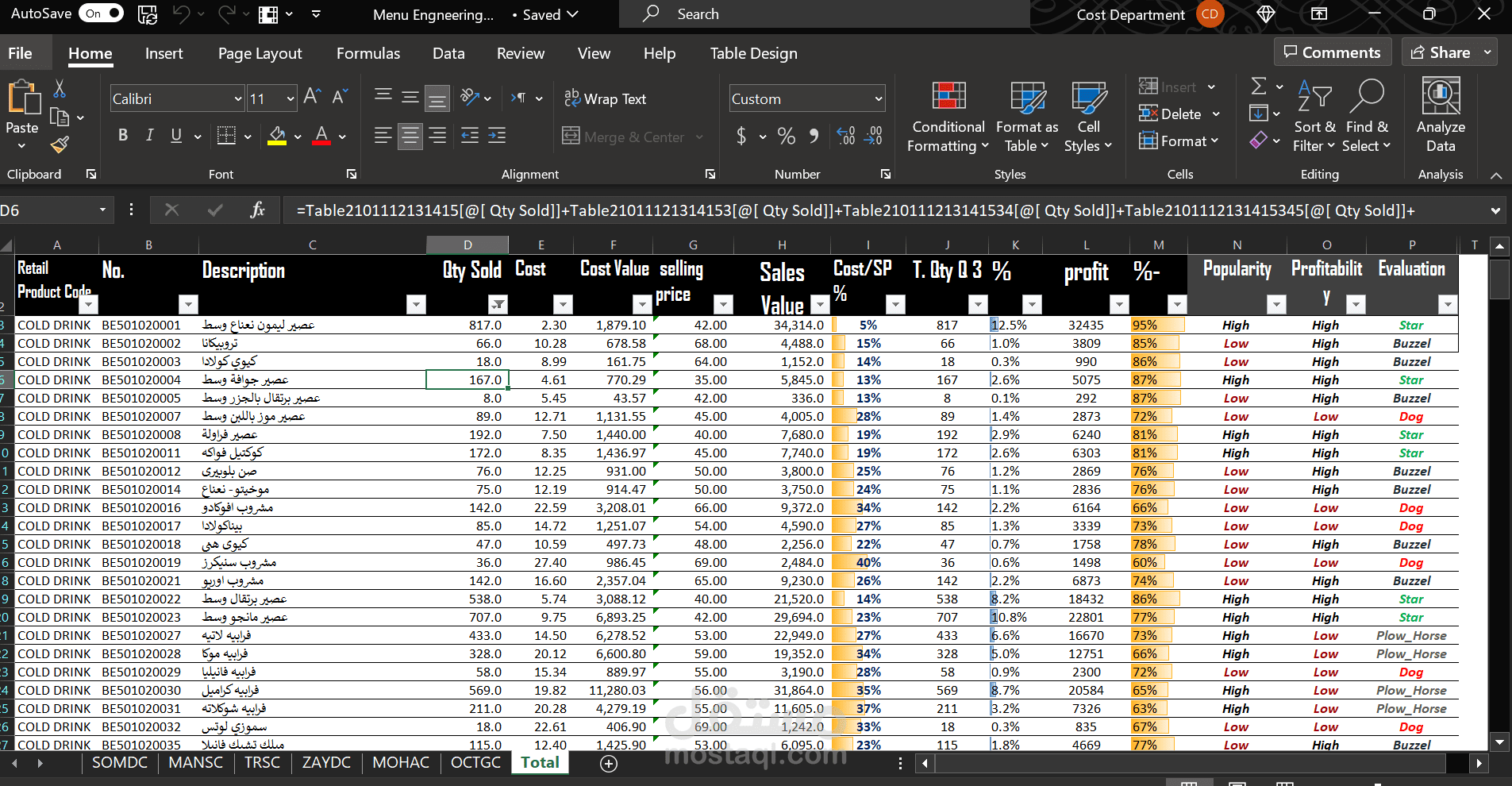
Task: Click the Copy icon
Action: (60, 118)
